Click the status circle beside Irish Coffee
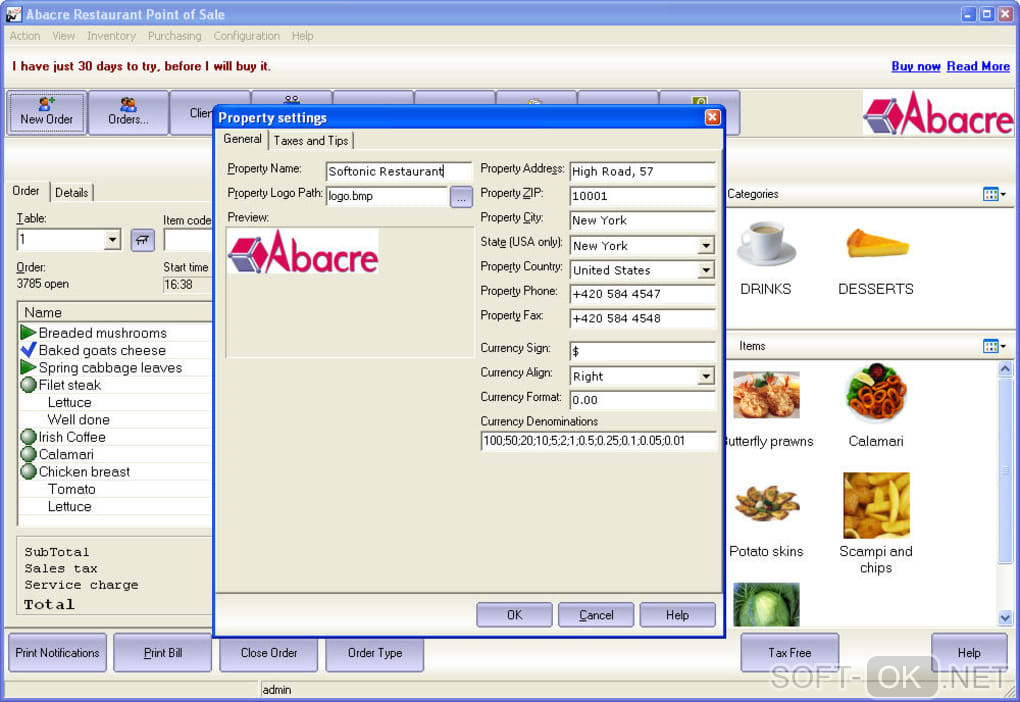This screenshot has width=1020, height=702. point(28,437)
